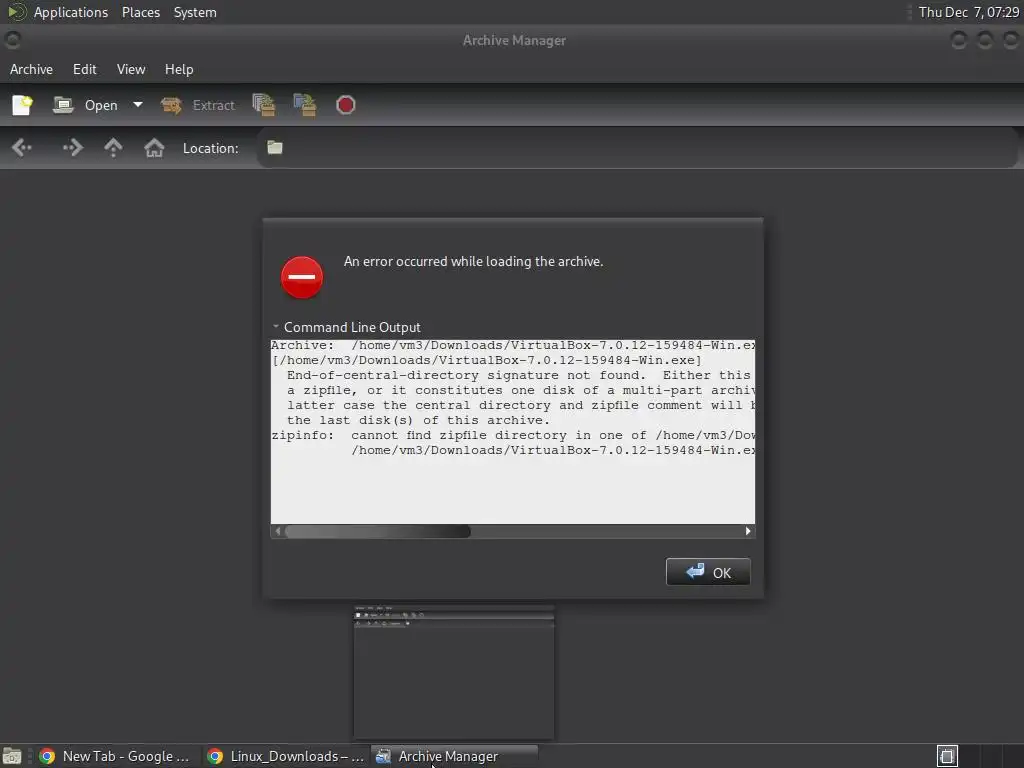This screenshot has height=768, width=1024.
Task: Go to home location icon
Action: tap(154, 148)
